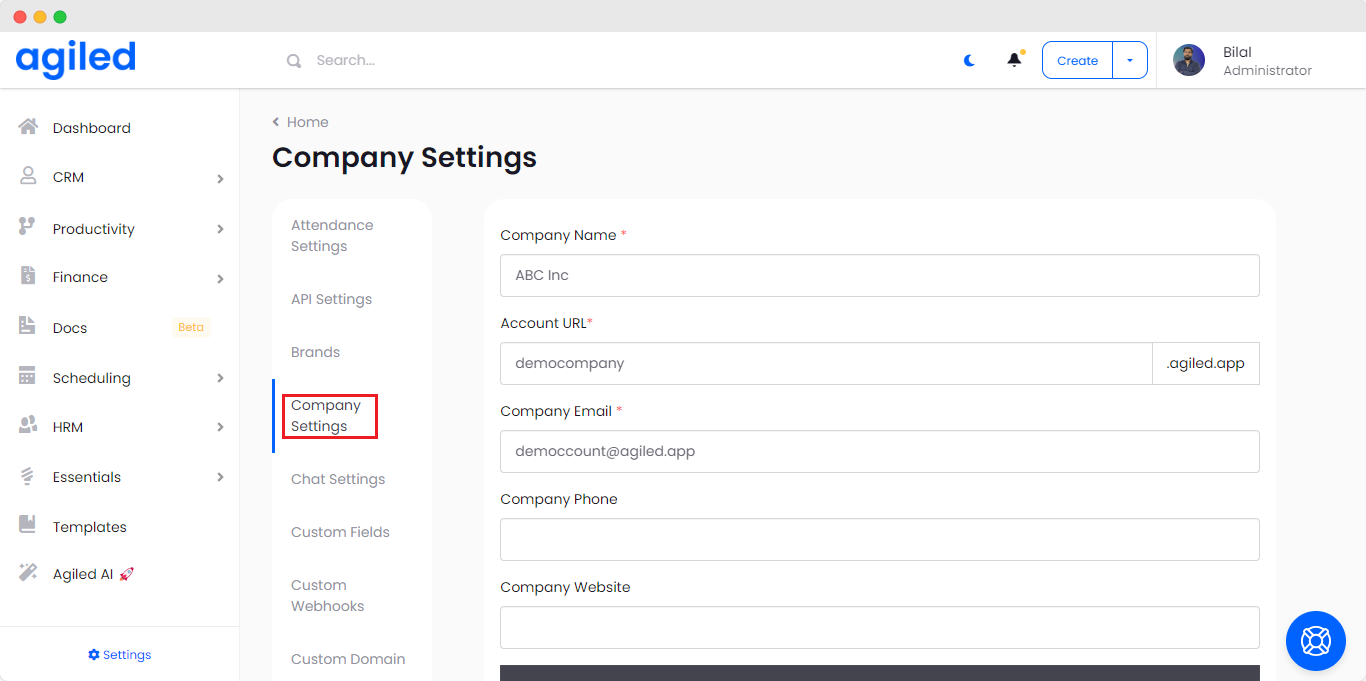
Task: Open the Chat Settings section
Action: point(338,479)
